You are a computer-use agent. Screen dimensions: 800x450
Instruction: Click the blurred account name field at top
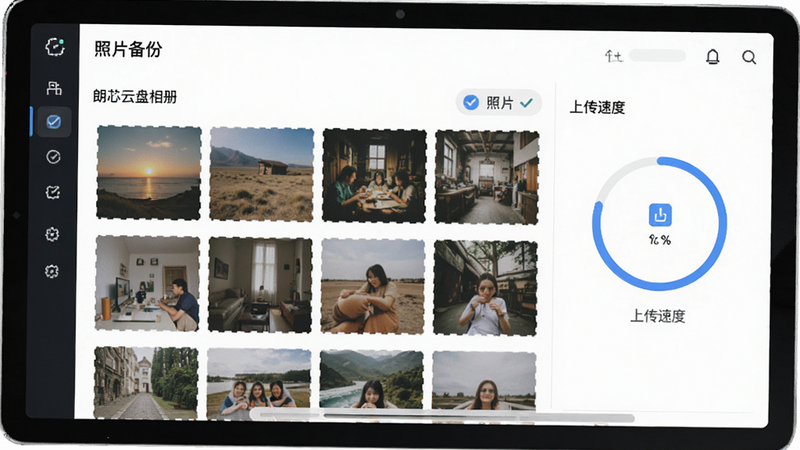click(x=657, y=56)
